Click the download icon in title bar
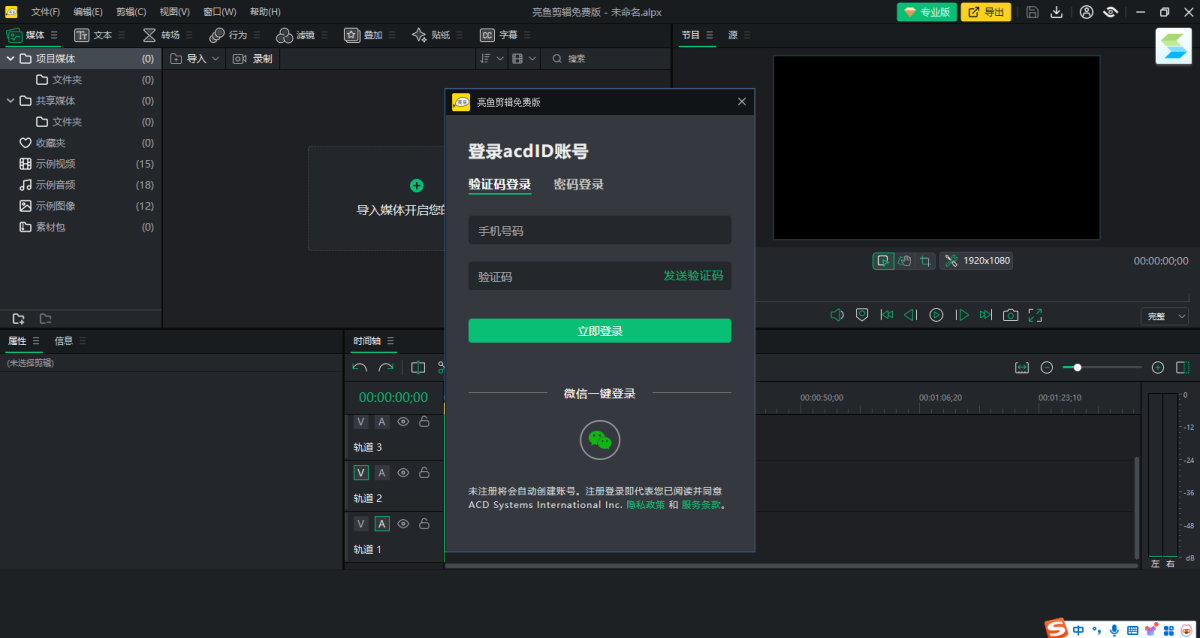1200x638 pixels. tap(1056, 12)
